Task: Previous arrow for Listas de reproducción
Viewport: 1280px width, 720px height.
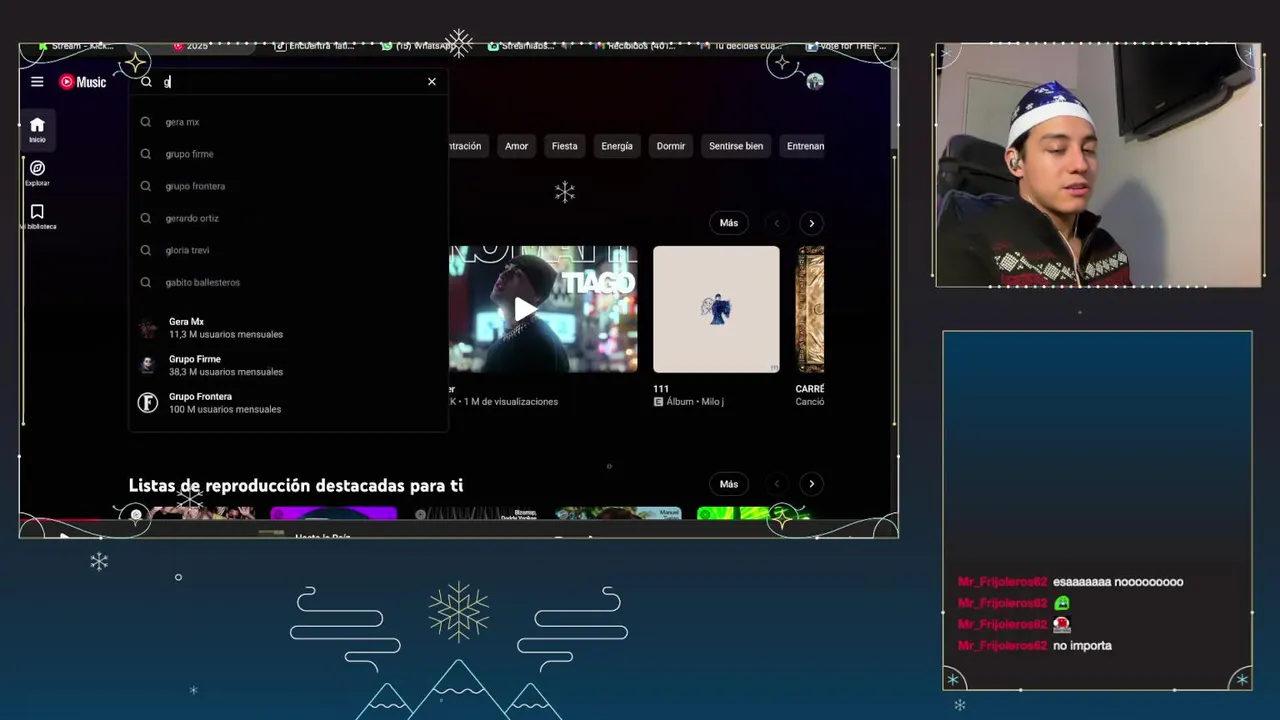Action: click(x=776, y=484)
